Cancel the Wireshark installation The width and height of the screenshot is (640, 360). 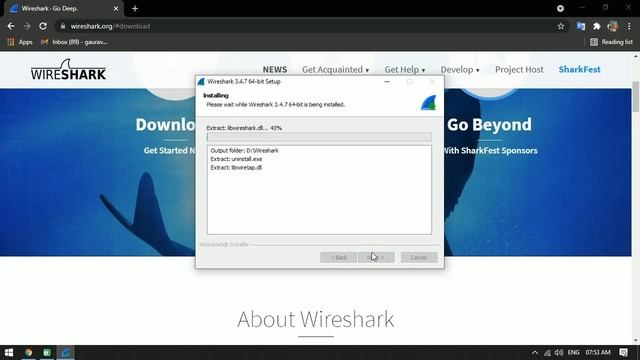[419, 257]
